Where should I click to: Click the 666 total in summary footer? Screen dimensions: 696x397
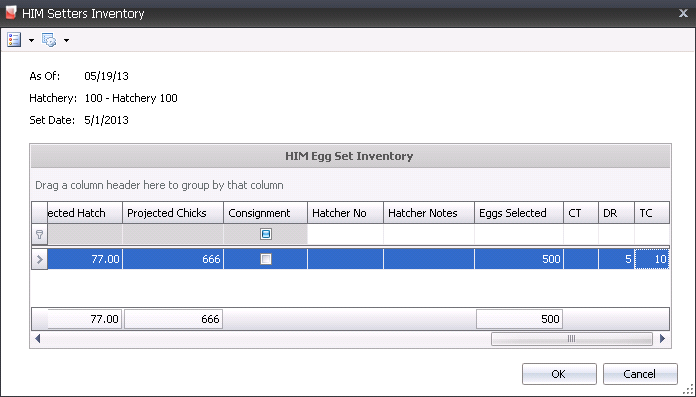click(173, 319)
